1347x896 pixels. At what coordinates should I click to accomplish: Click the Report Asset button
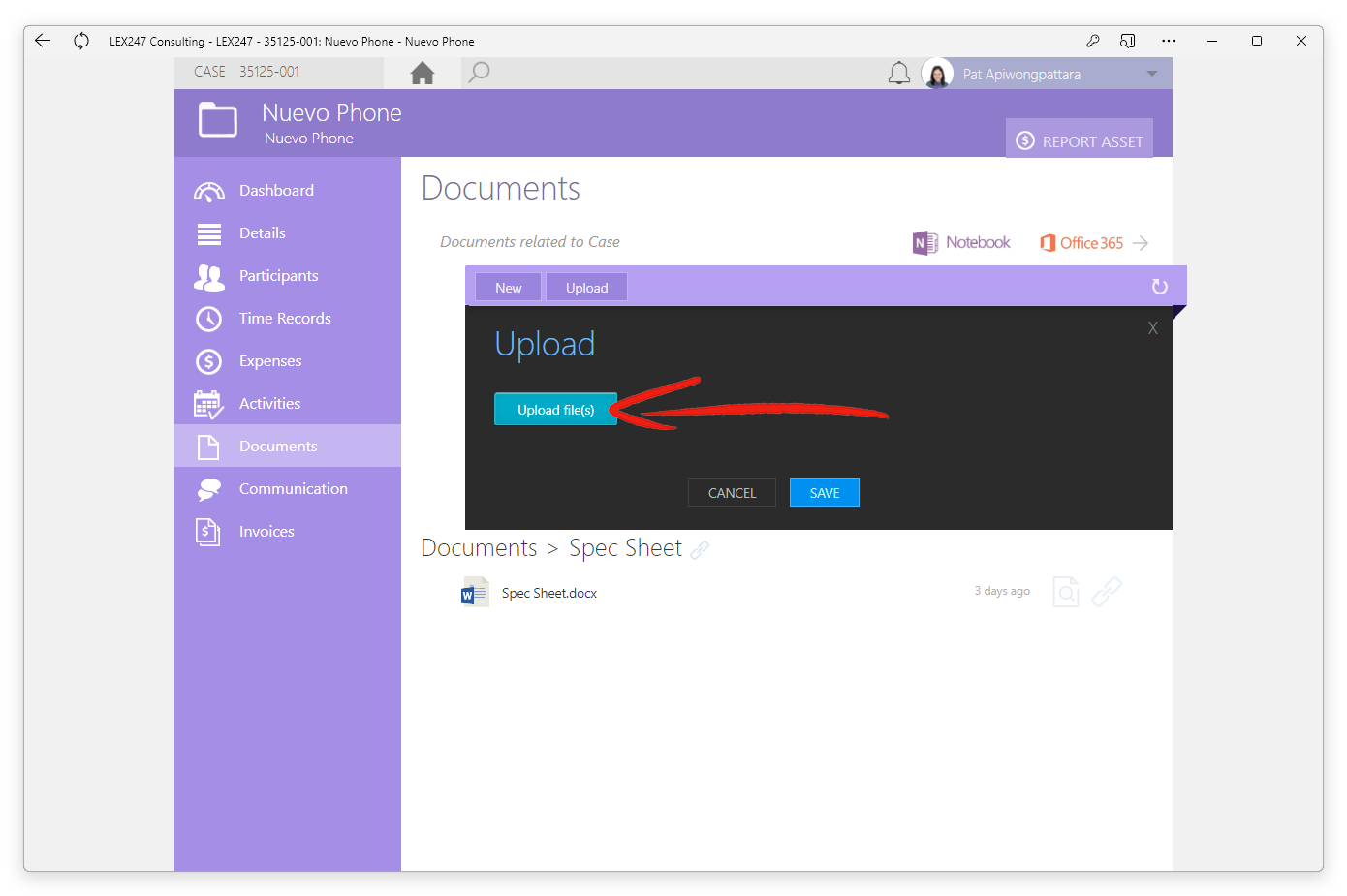1080,140
